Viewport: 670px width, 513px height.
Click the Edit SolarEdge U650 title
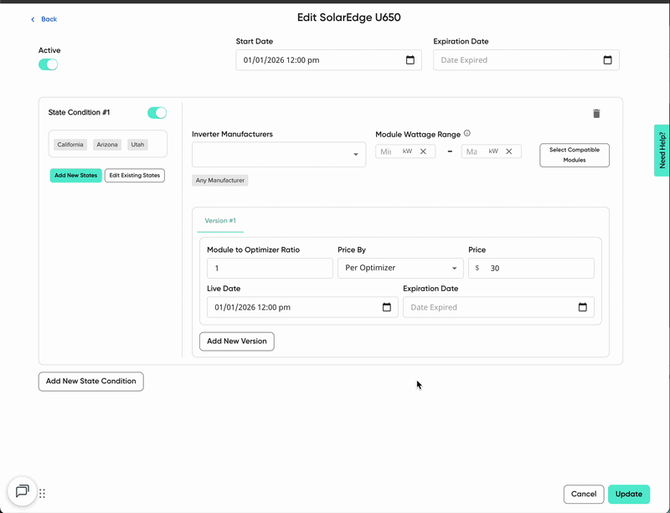[x=349, y=18]
